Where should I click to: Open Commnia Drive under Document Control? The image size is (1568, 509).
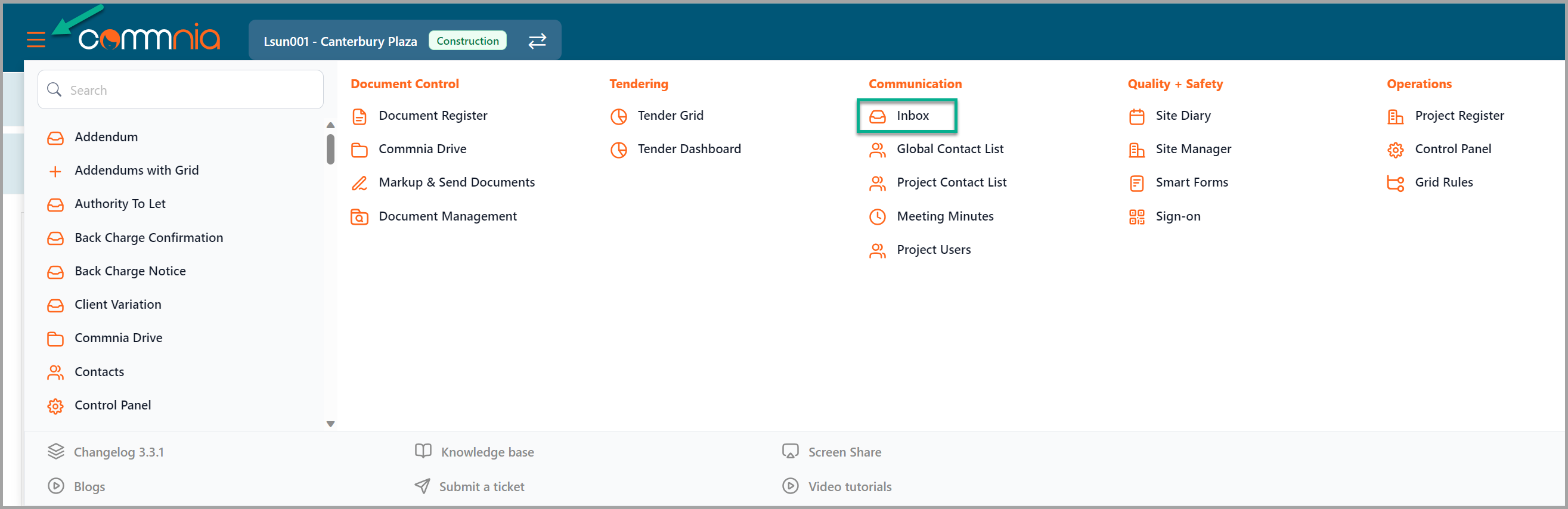click(x=423, y=149)
